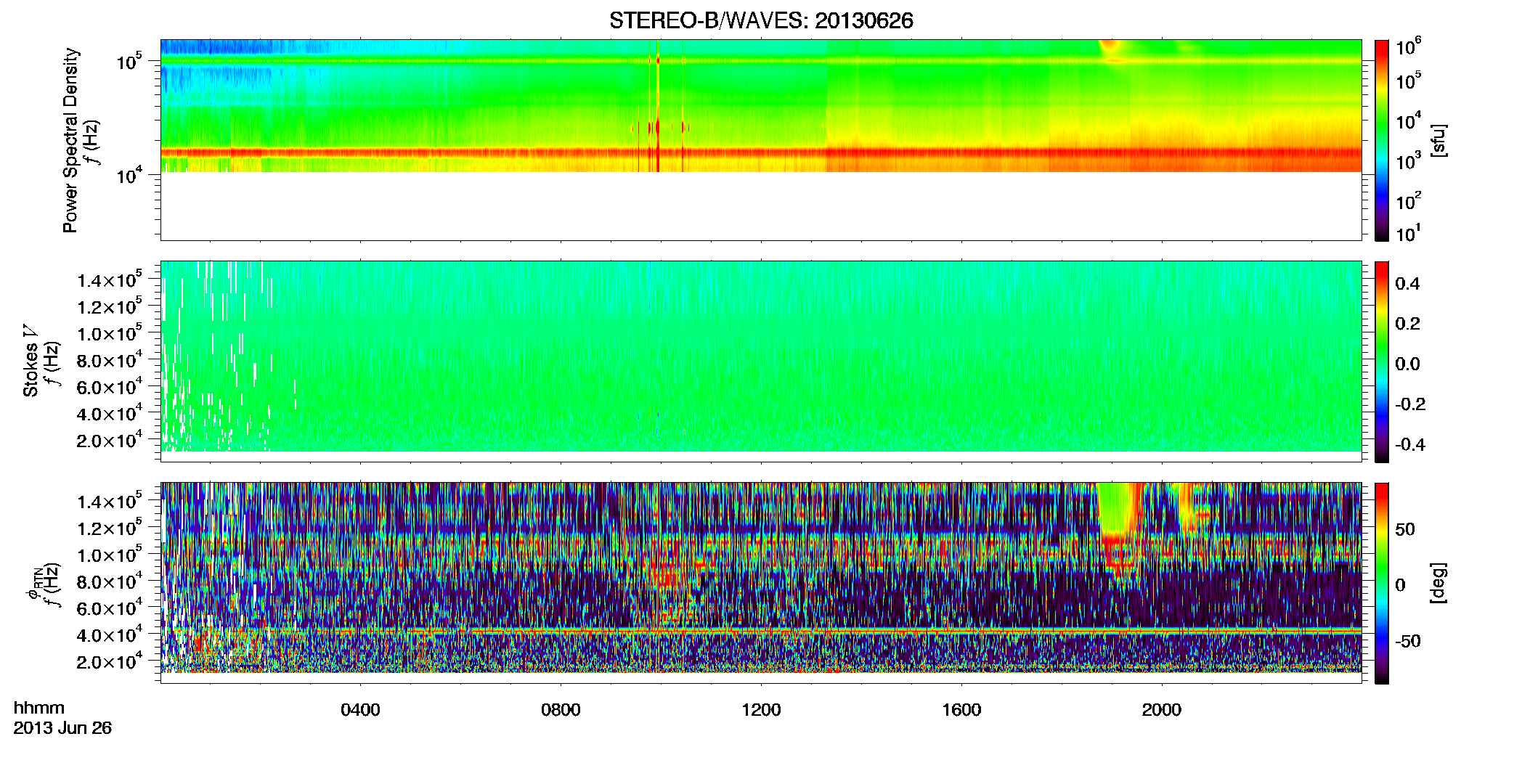Click the 8.0×10^4 tick in the φRTN panel
1522x784 pixels.
click(110, 581)
